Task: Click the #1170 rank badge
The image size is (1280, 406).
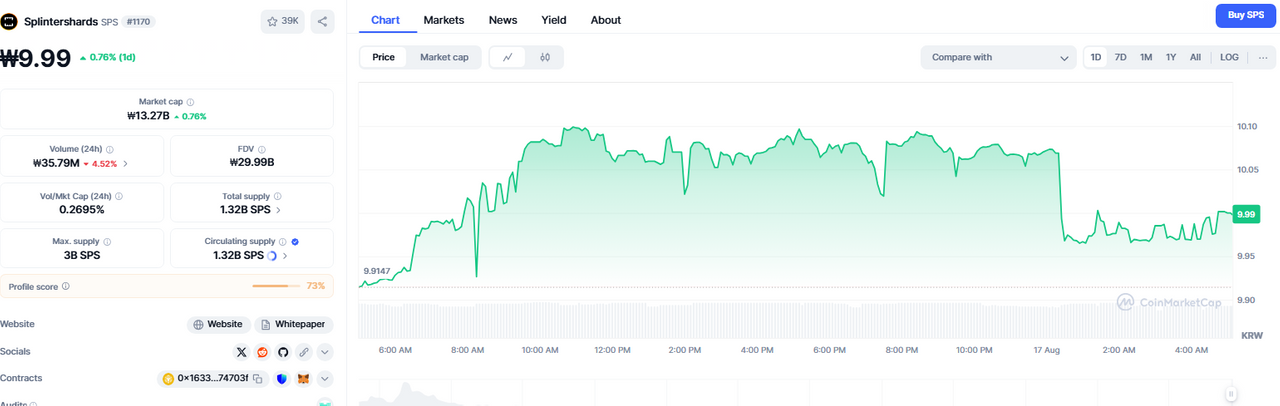Action: pyautogui.click(x=138, y=21)
